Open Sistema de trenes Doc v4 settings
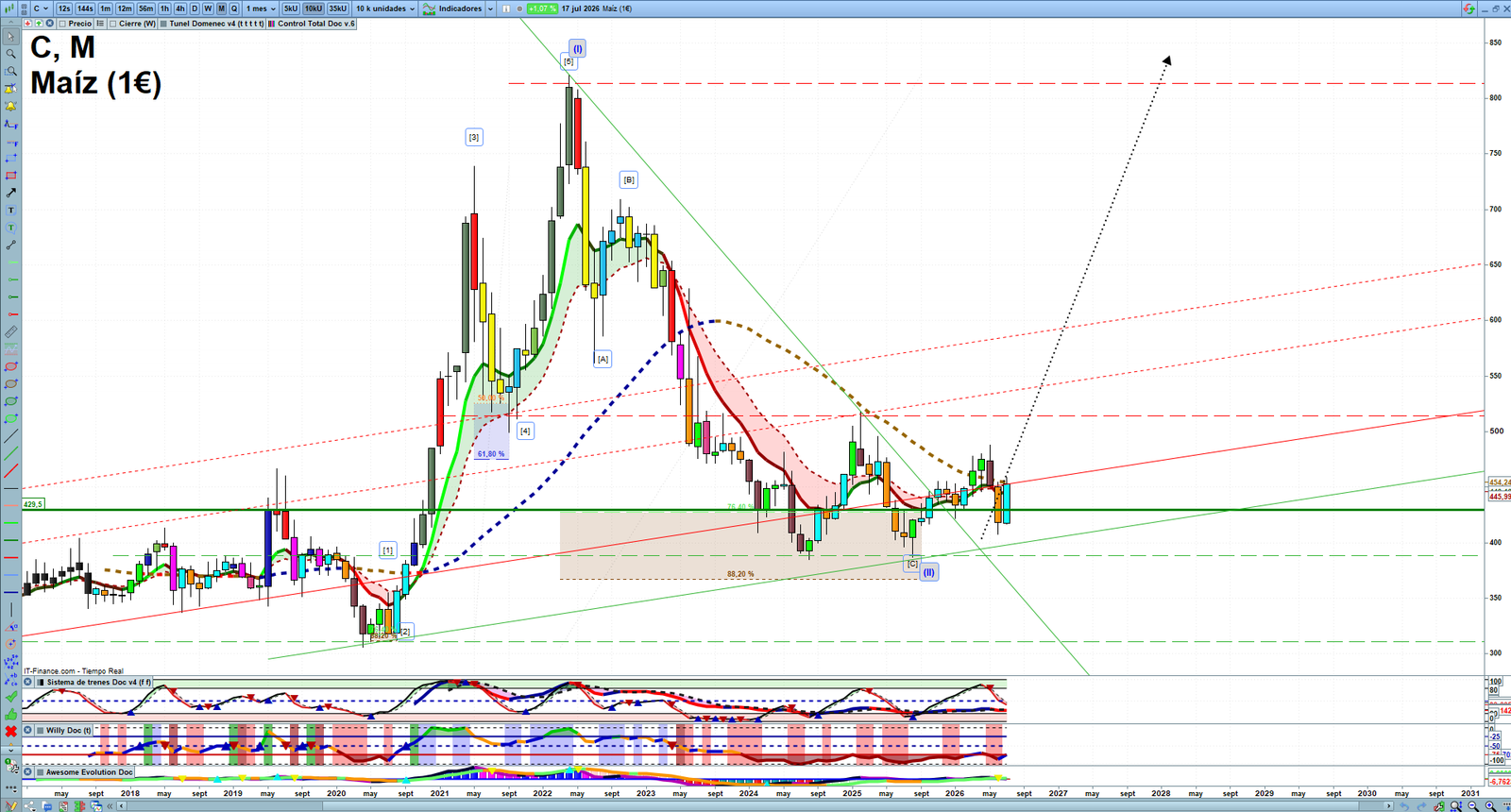Image resolution: width=1511 pixels, height=812 pixels. point(93,682)
